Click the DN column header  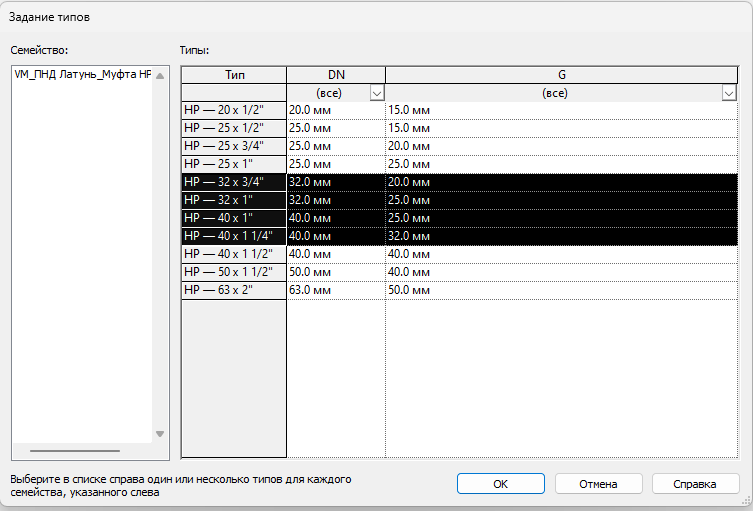point(336,75)
